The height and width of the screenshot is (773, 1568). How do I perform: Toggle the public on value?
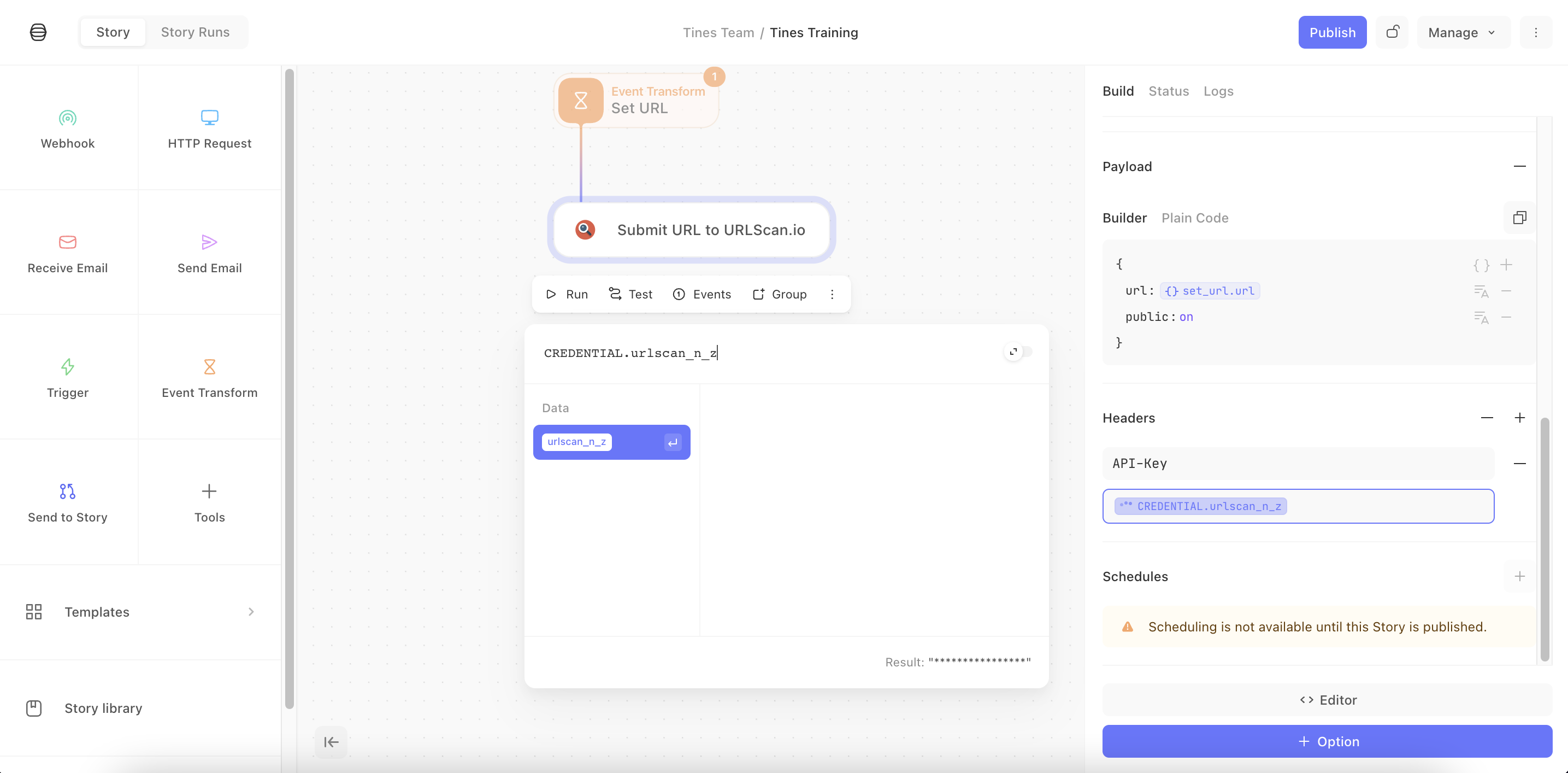[x=1186, y=318]
